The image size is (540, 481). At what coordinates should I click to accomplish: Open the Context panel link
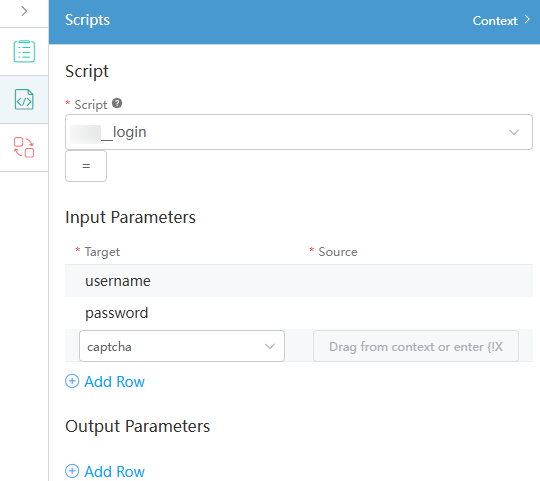(495, 21)
